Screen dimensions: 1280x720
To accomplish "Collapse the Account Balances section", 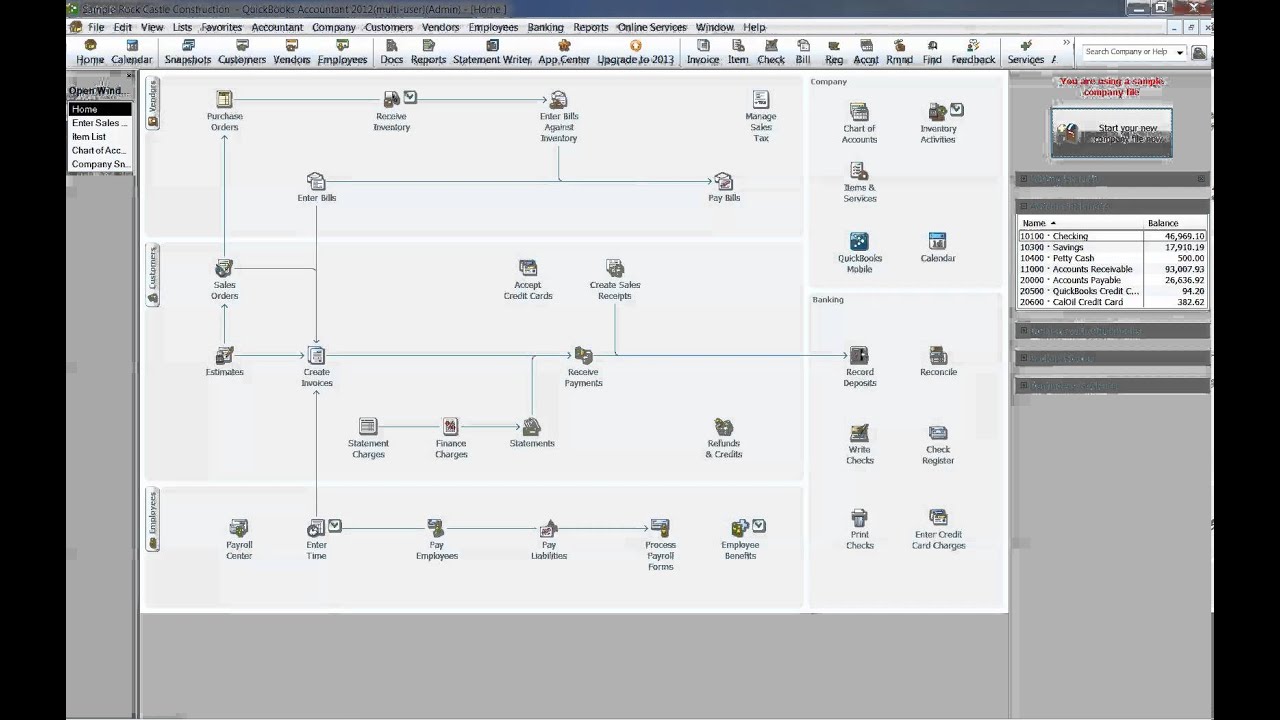I will (x=1023, y=206).
